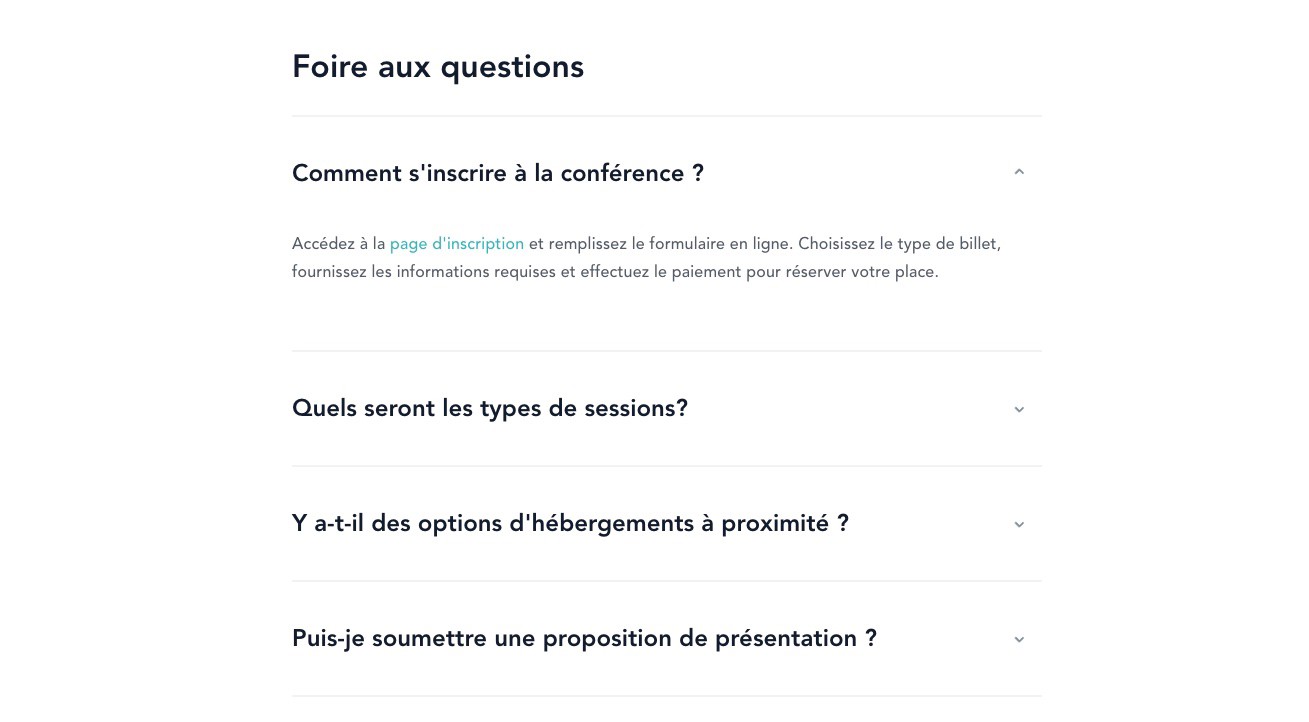Image resolution: width=1309 pixels, height=722 pixels.
Task: Click the word "conférence" in the first question
Action: (x=622, y=173)
